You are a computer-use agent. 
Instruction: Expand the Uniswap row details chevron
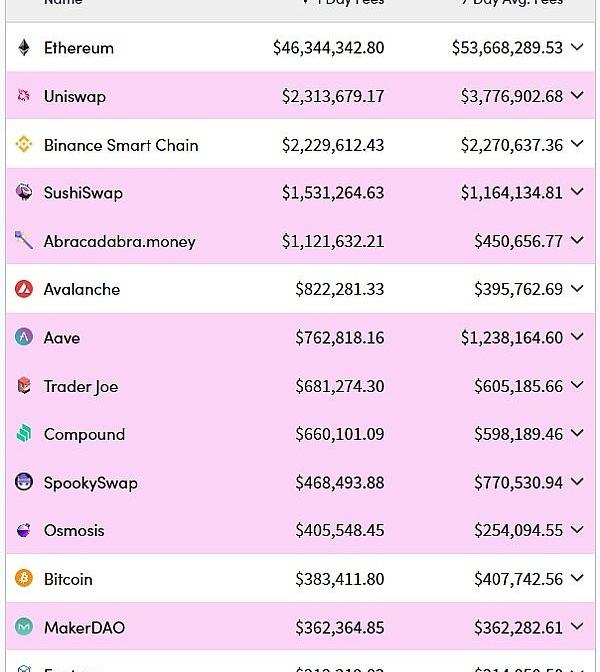click(577, 96)
